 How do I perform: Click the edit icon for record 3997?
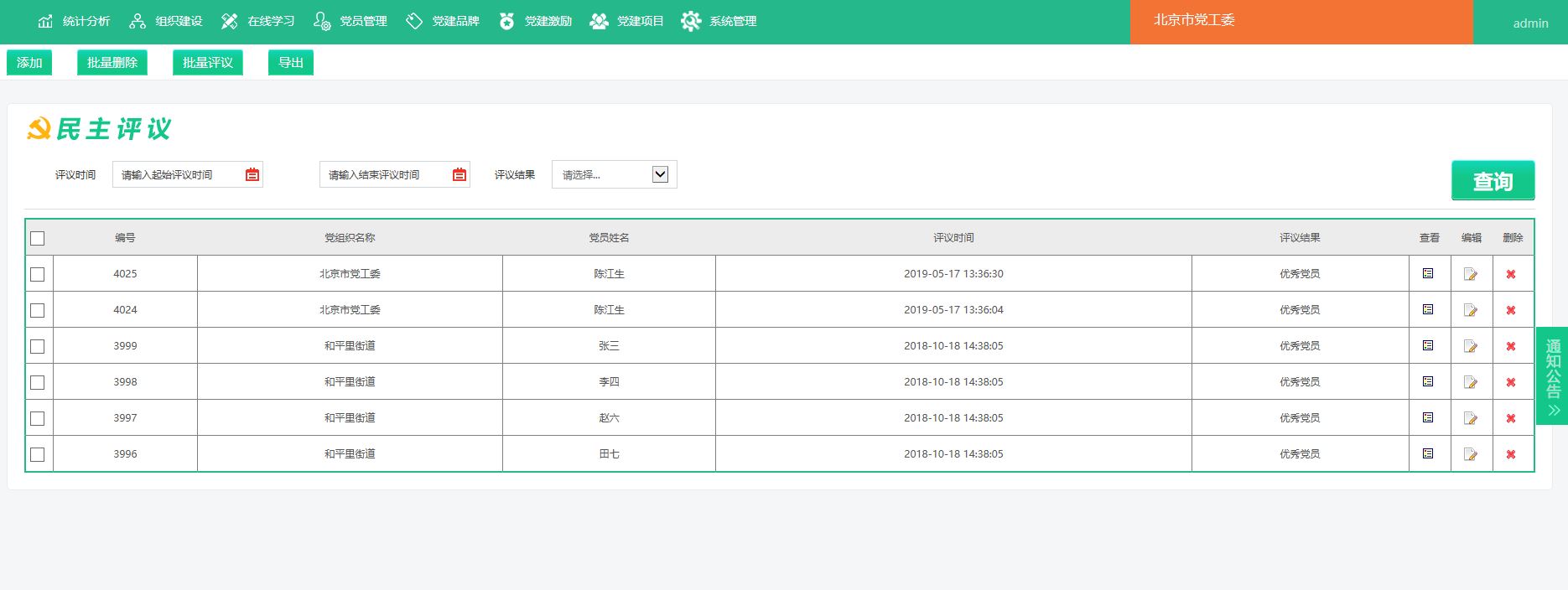[x=1470, y=418]
